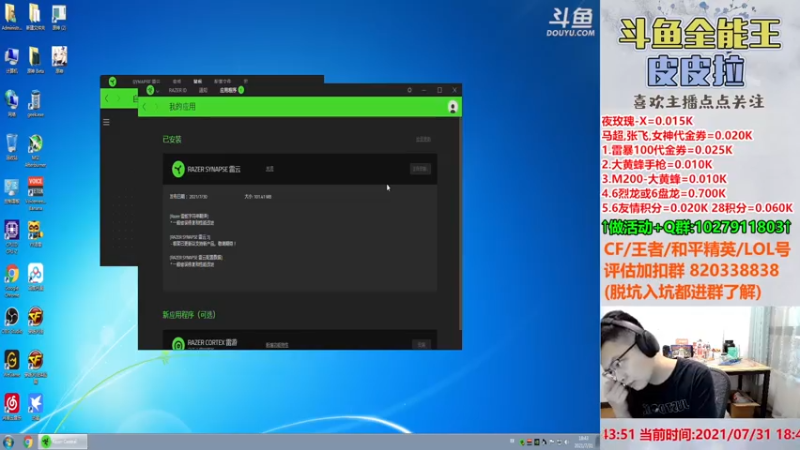The height and width of the screenshot is (450, 800).
Task: Open the Google Chrome desktop shortcut
Action: (12, 281)
